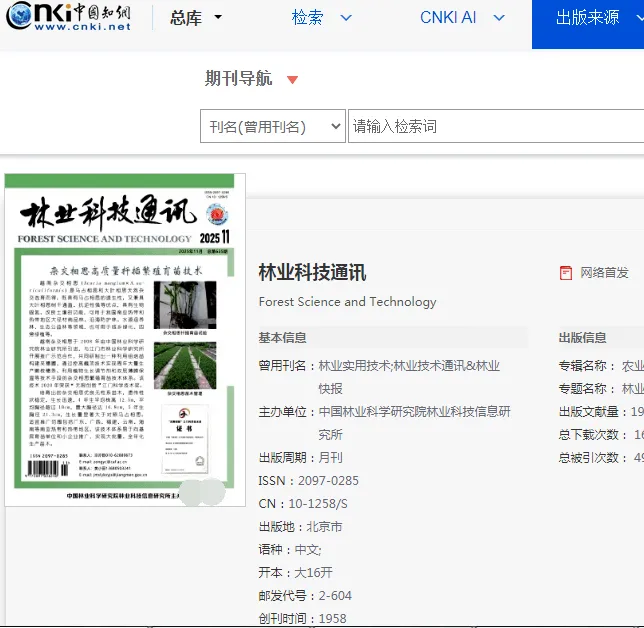
Task: Click the journal title 林业科技通讯
Action: click(312, 272)
